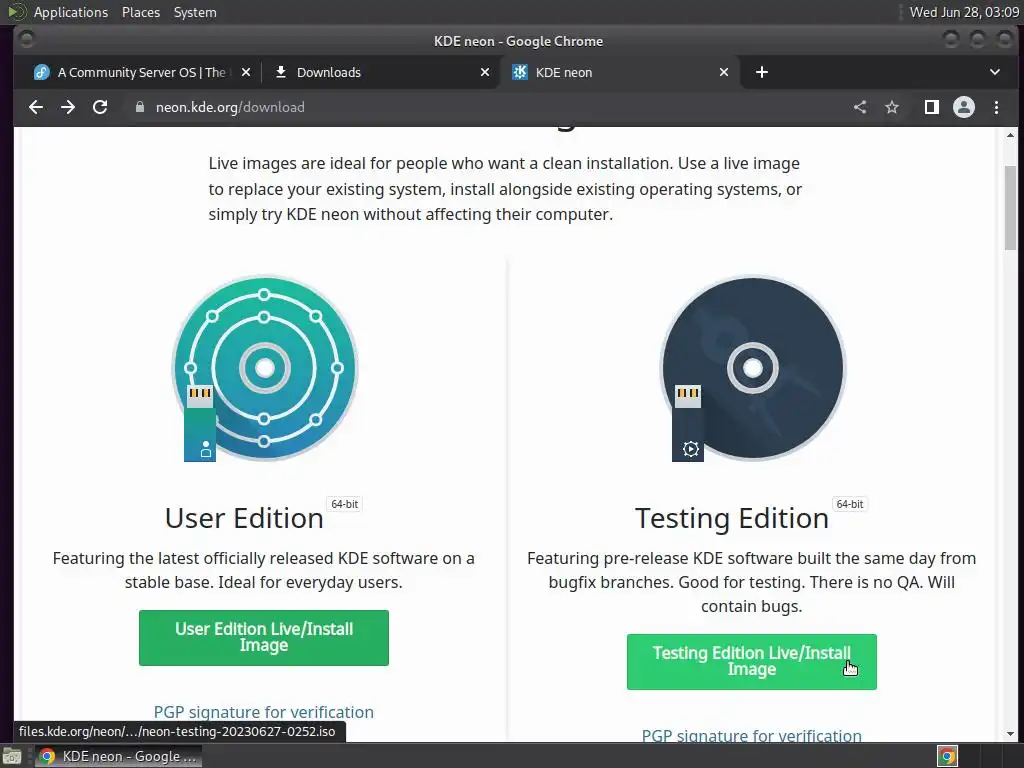Click the vertical page scrollbar thumb
The image size is (1024, 768).
point(1010,208)
